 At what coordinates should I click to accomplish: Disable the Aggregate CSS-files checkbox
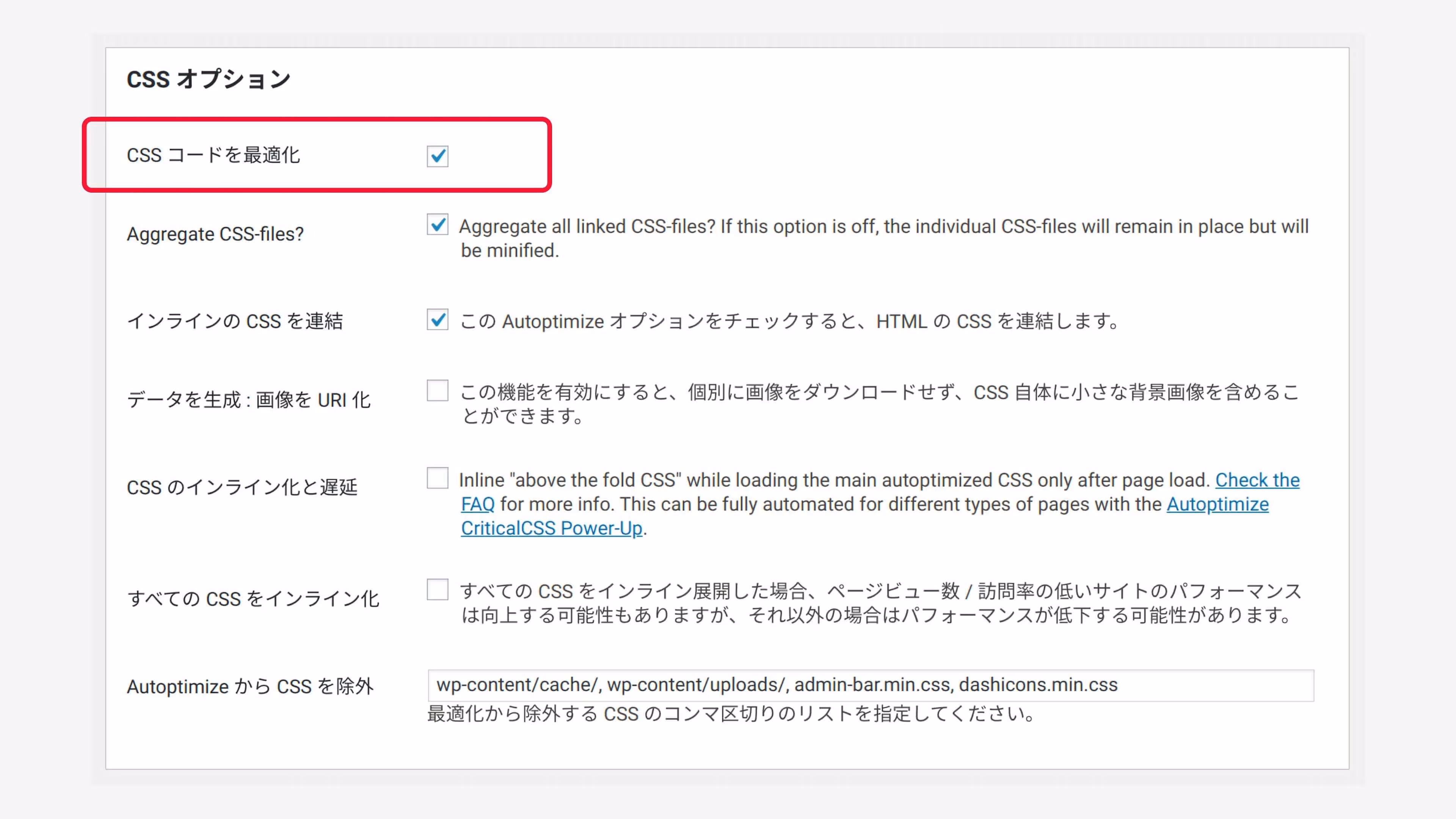(438, 225)
